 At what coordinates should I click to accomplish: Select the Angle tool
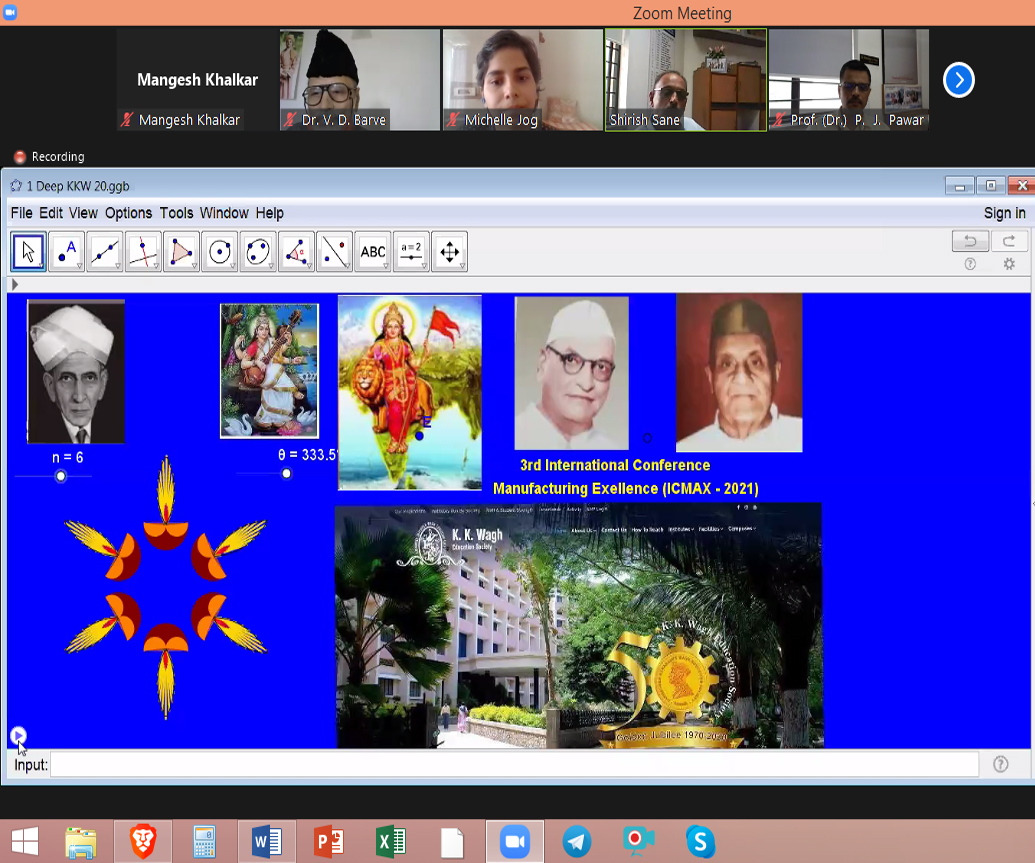point(296,252)
